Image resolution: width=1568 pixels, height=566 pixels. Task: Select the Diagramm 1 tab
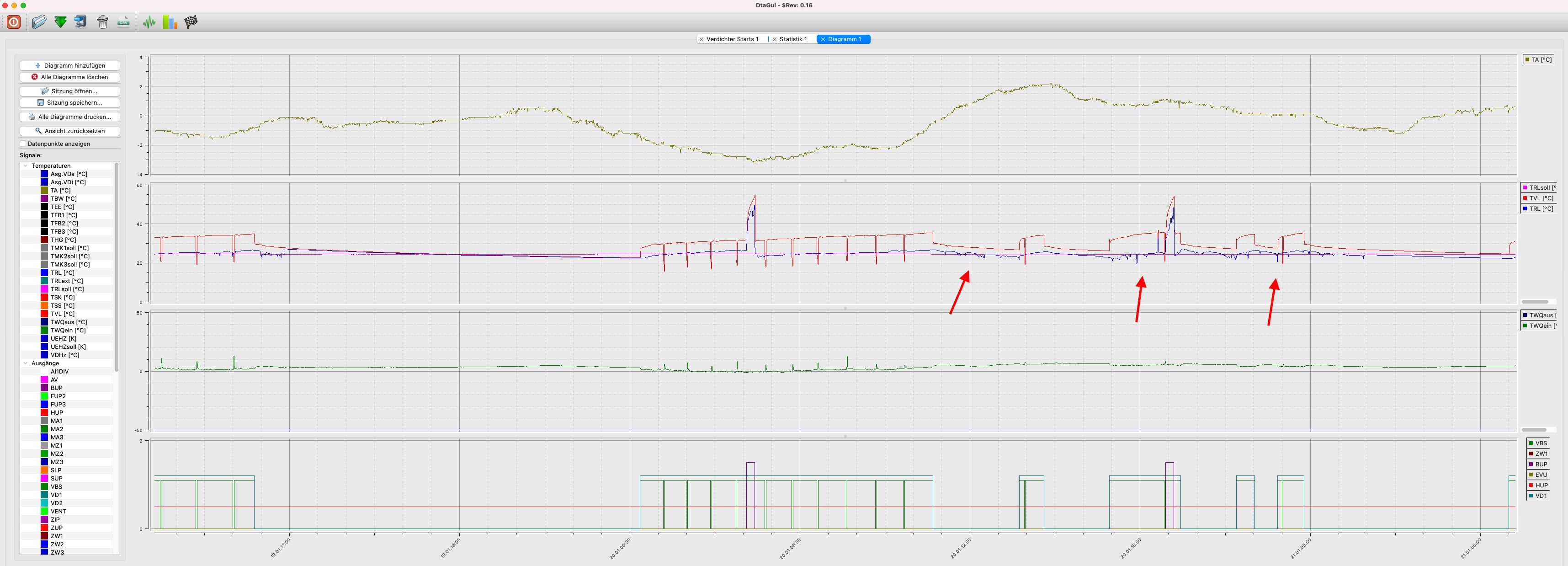pos(844,39)
